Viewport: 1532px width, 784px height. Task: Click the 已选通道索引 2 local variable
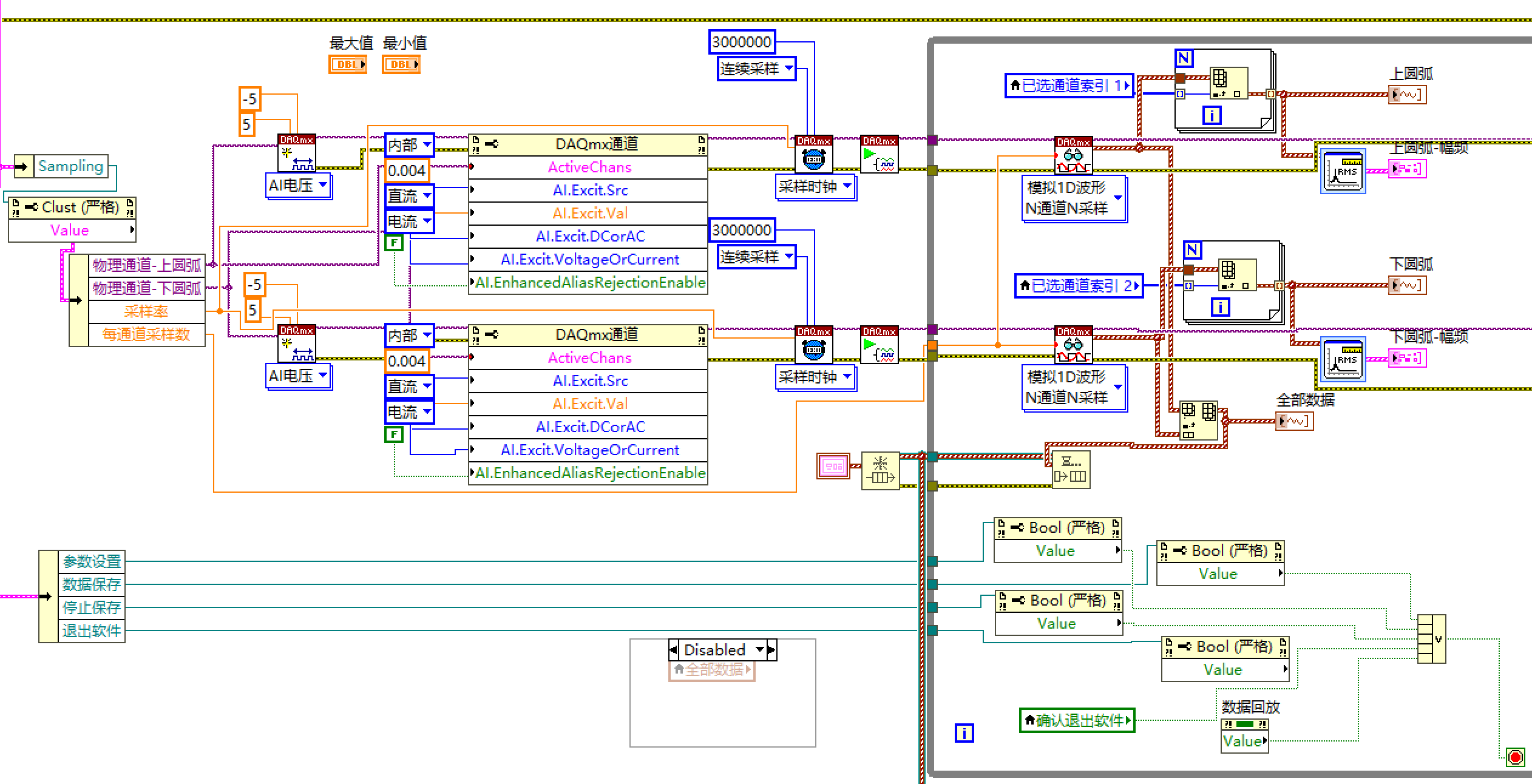pos(1079,286)
